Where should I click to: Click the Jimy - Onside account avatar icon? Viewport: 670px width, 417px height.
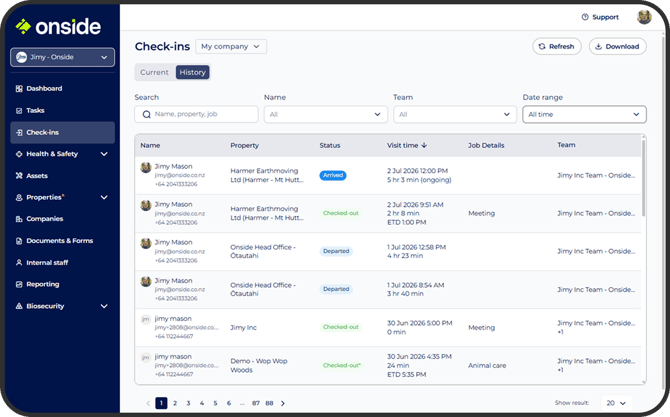(21, 57)
